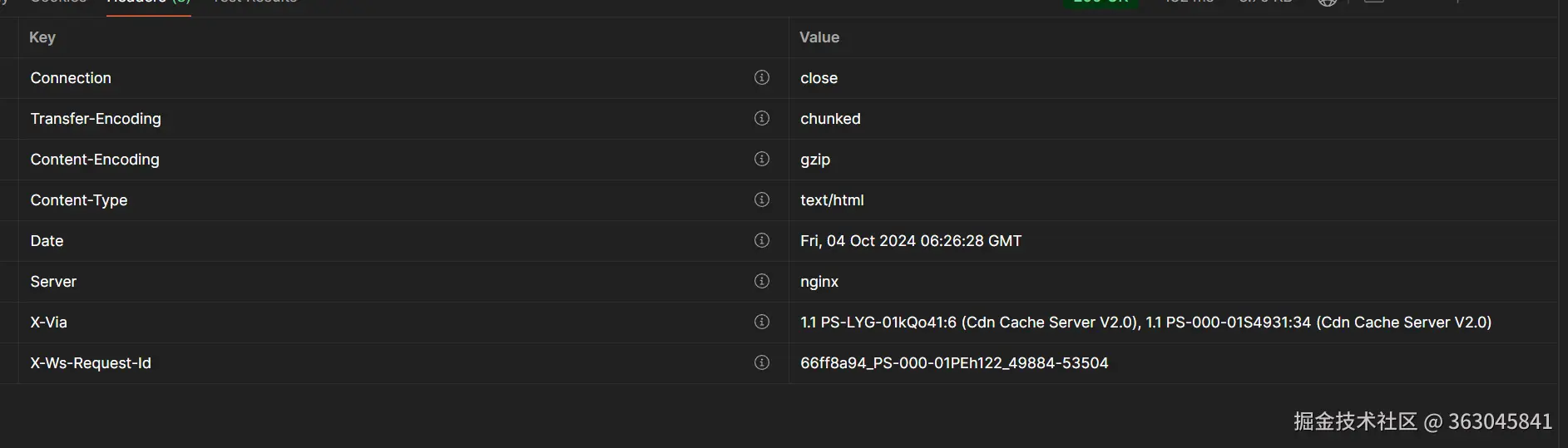Image resolution: width=1568 pixels, height=448 pixels.
Task: Open info icon beside Transfer-Encoding
Action: coord(761,118)
